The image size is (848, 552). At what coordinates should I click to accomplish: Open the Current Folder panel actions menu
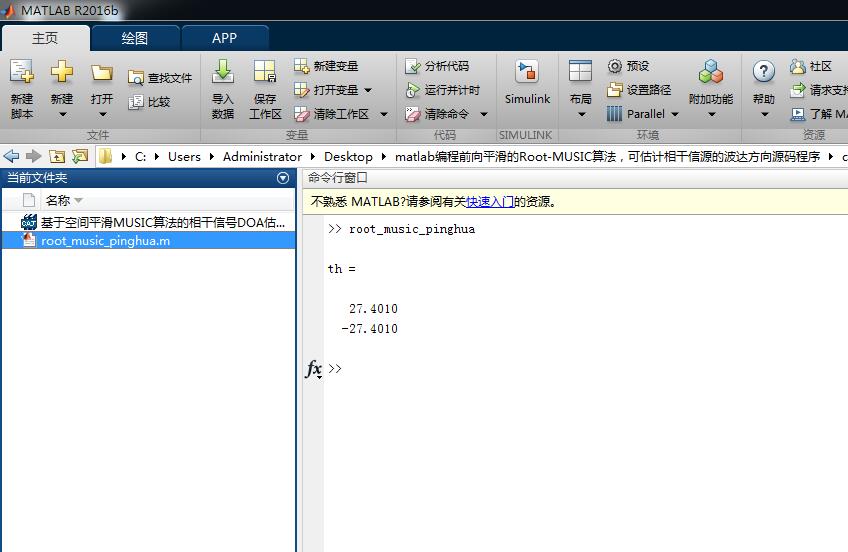coord(283,178)
